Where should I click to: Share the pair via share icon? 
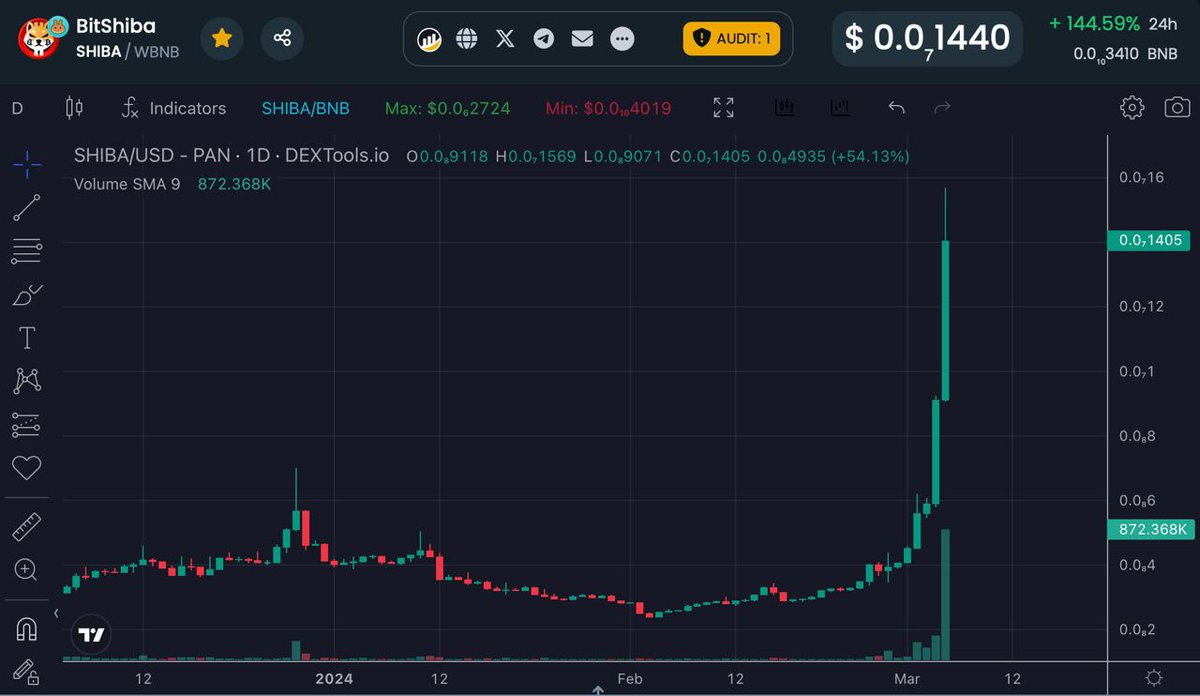click(282, 38)
